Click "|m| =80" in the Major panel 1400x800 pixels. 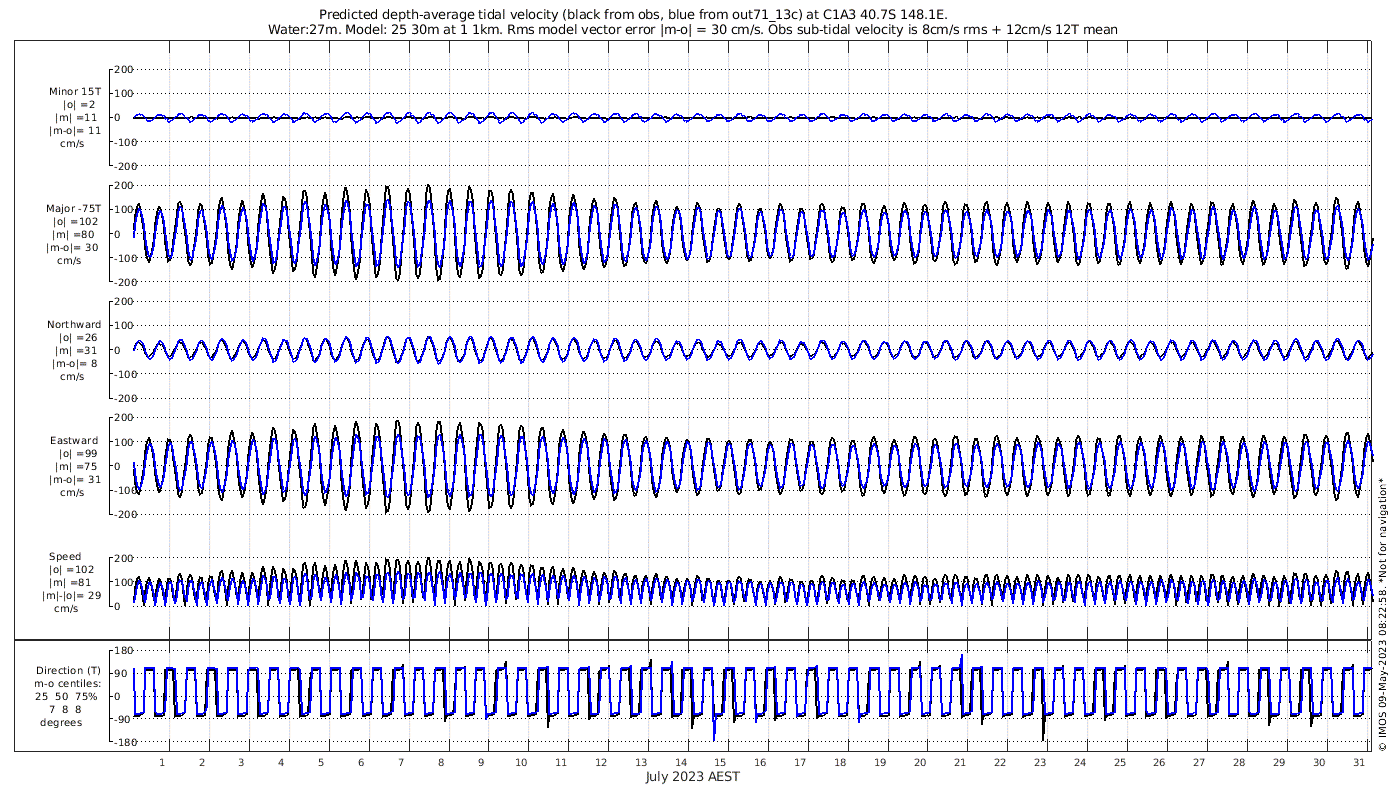75,235
